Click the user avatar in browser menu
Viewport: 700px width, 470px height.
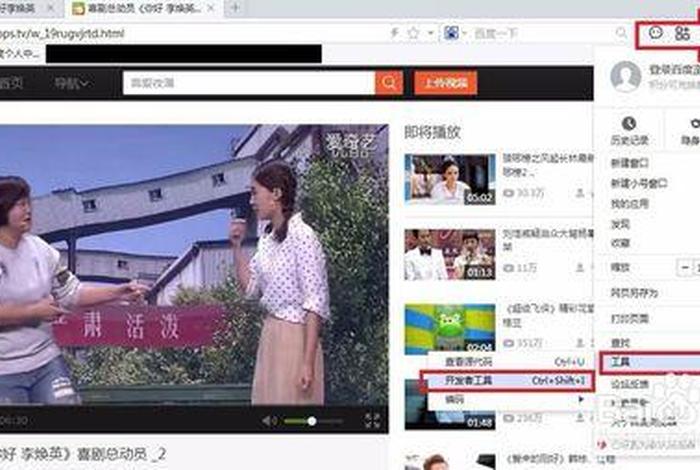pyautogui.click(x=625, y=76)
